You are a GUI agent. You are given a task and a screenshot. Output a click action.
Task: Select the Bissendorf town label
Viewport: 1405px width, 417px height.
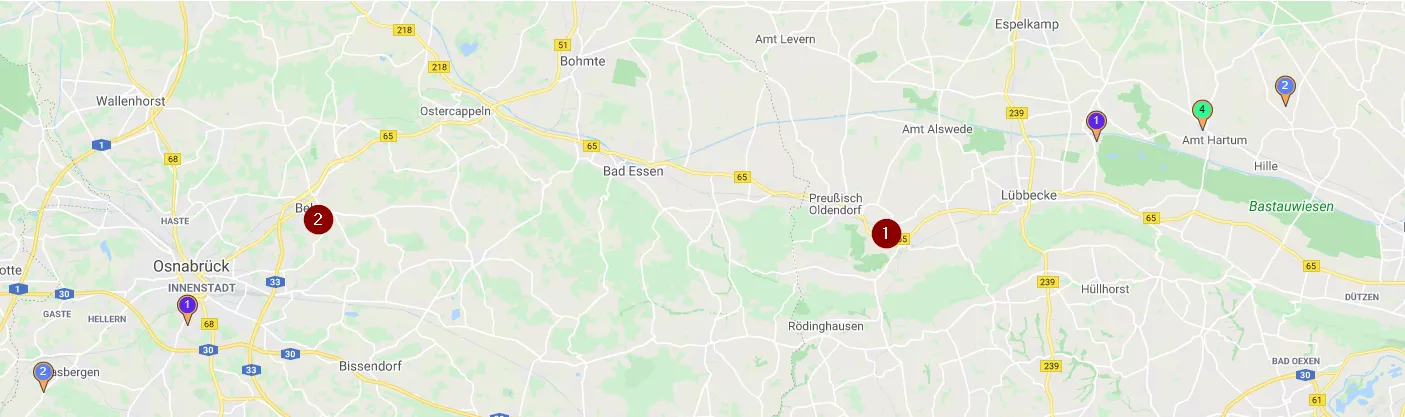[370, 366]
